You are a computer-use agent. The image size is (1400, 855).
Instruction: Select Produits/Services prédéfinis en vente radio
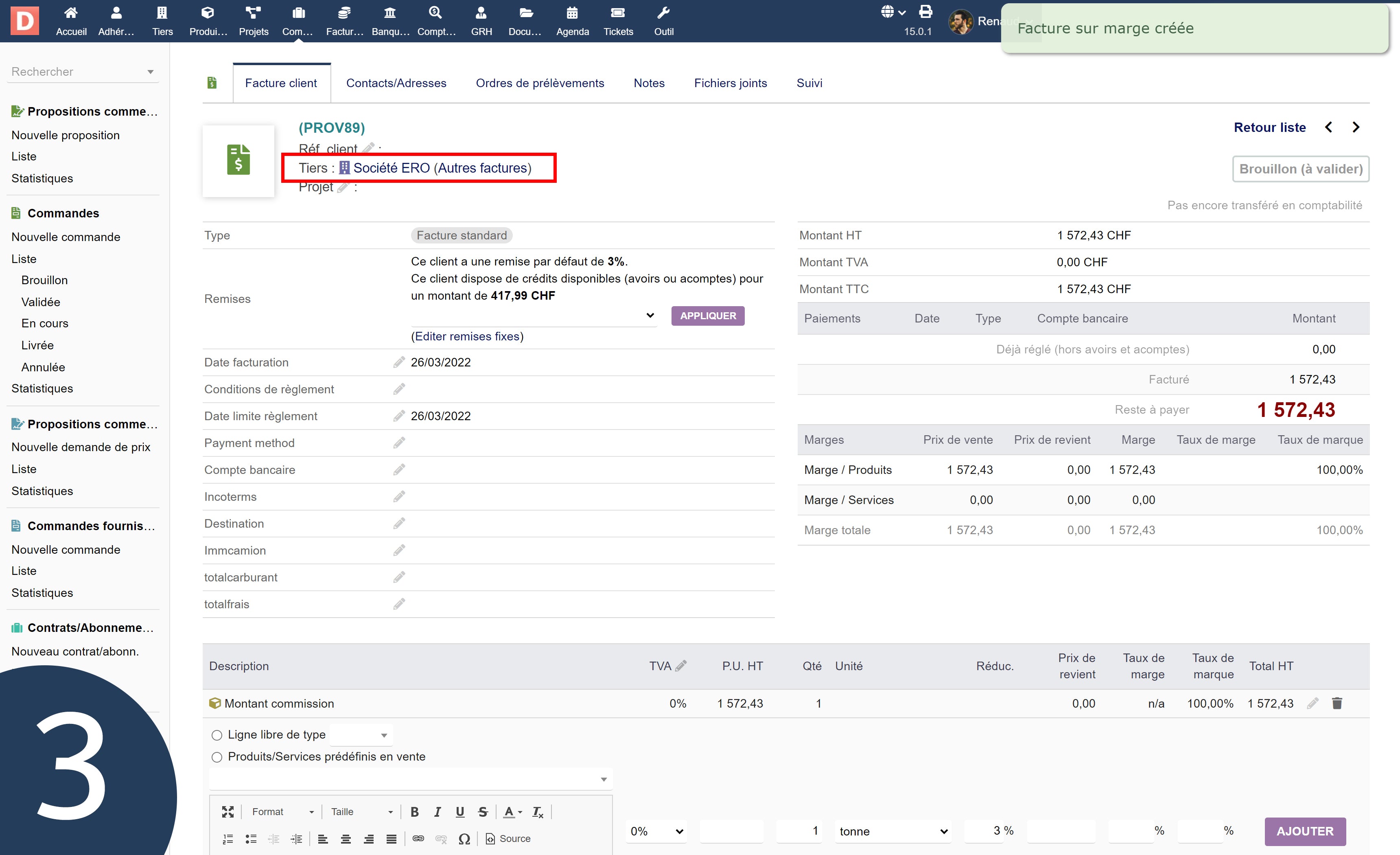click(x=217, y=756)
